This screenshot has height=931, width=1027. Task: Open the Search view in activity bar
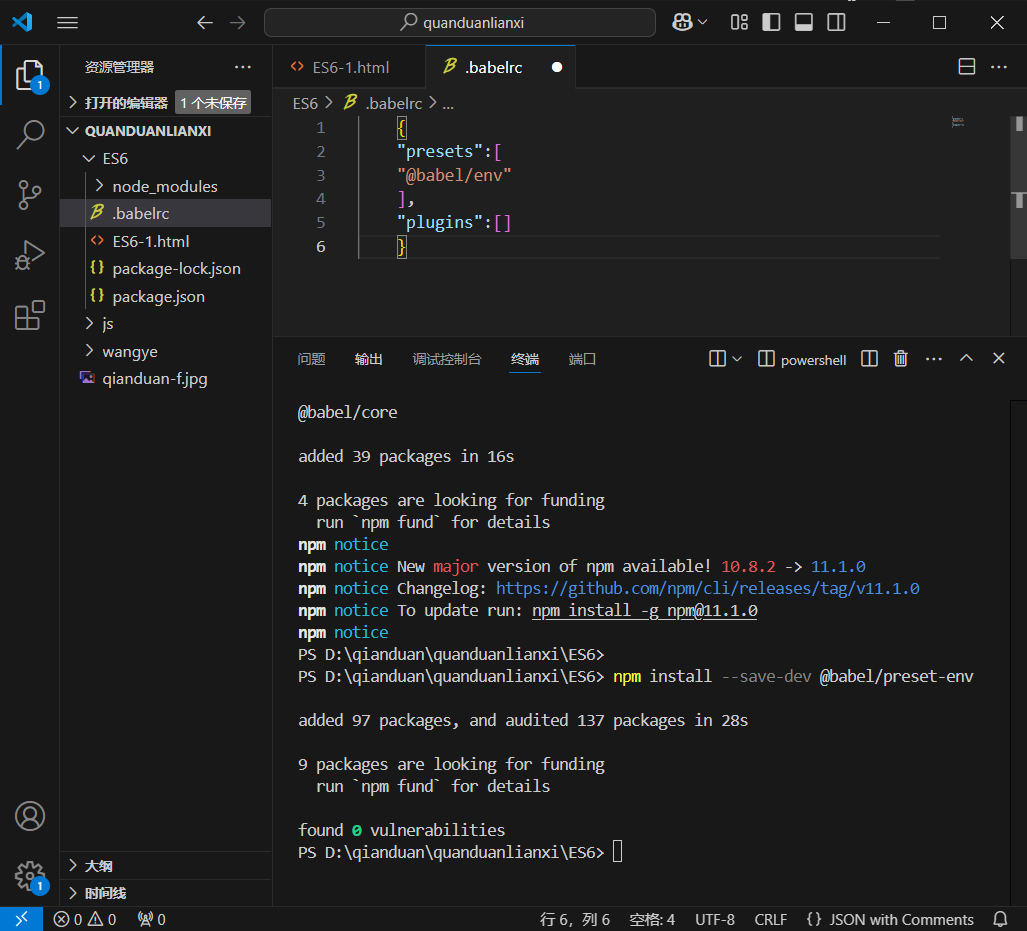point(30,134)
